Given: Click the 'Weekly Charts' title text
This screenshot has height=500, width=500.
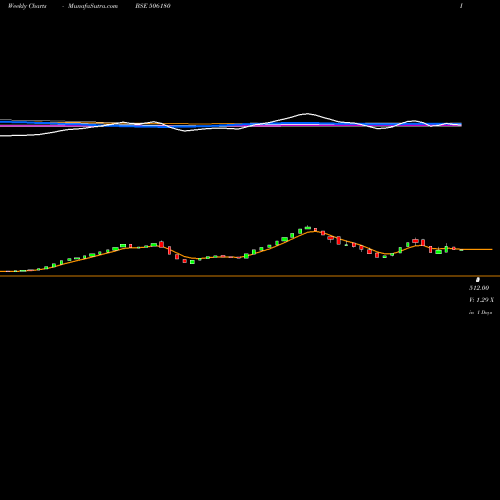Looking at the screenshot, I should [27, 6].
